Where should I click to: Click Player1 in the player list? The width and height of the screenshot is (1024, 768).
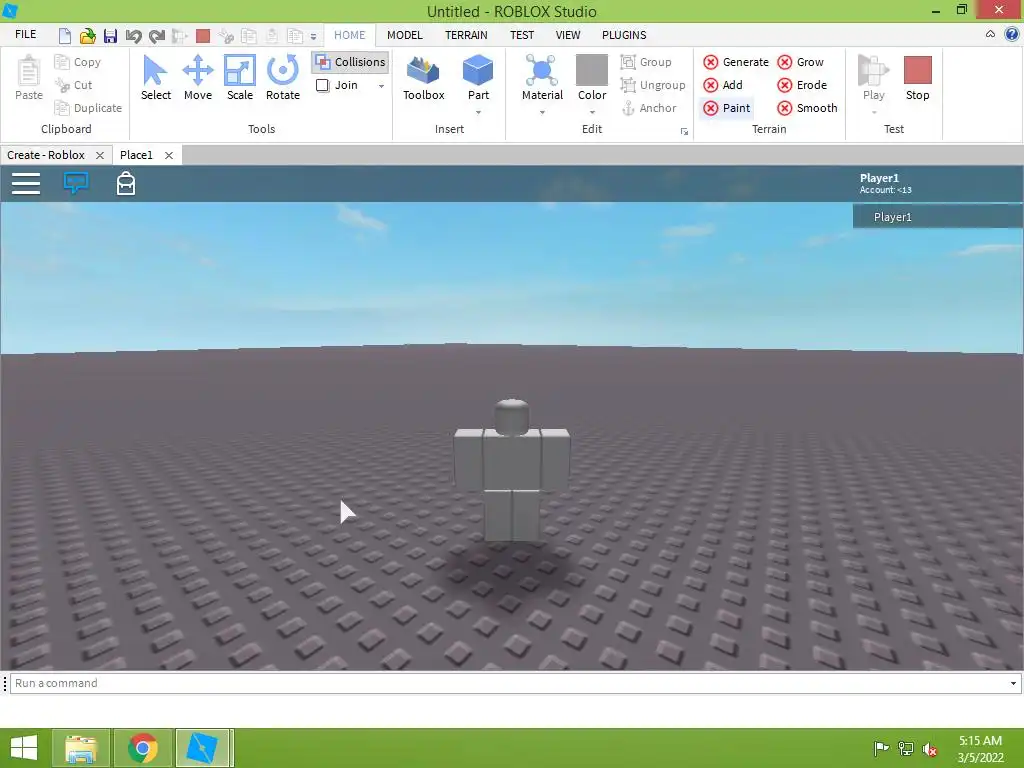938,217
